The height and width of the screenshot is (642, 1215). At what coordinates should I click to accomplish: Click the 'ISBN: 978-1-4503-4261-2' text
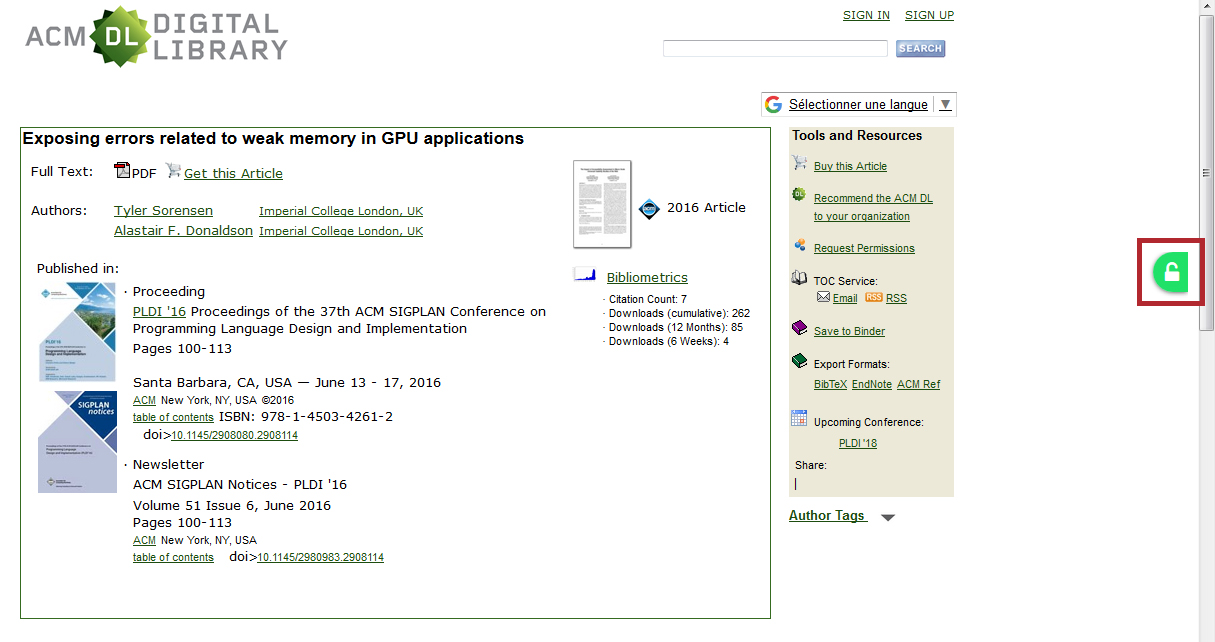[306, 417]
